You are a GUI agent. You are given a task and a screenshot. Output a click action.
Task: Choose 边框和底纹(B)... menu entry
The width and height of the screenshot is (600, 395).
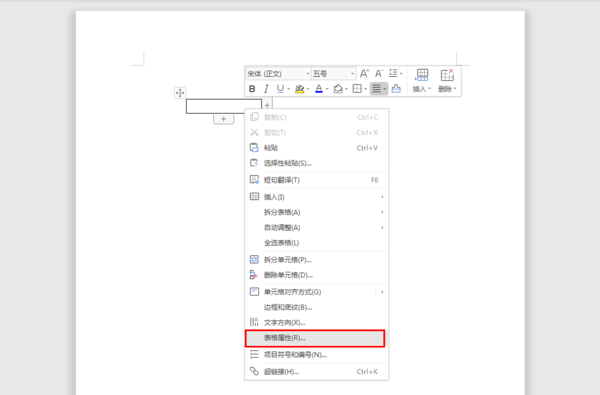coord(316,307)
